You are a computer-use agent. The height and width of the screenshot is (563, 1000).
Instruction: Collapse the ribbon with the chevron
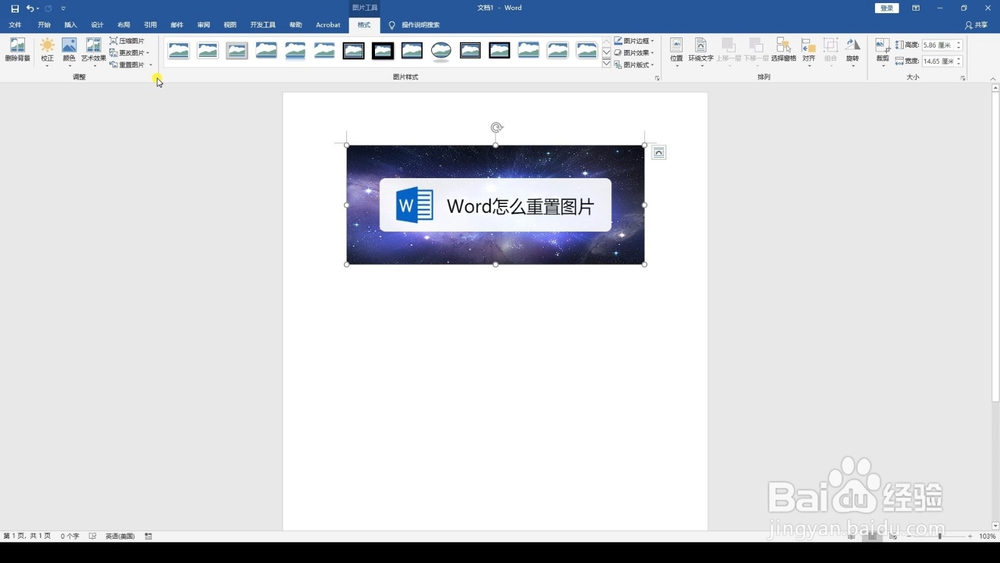tap(993, 78)
